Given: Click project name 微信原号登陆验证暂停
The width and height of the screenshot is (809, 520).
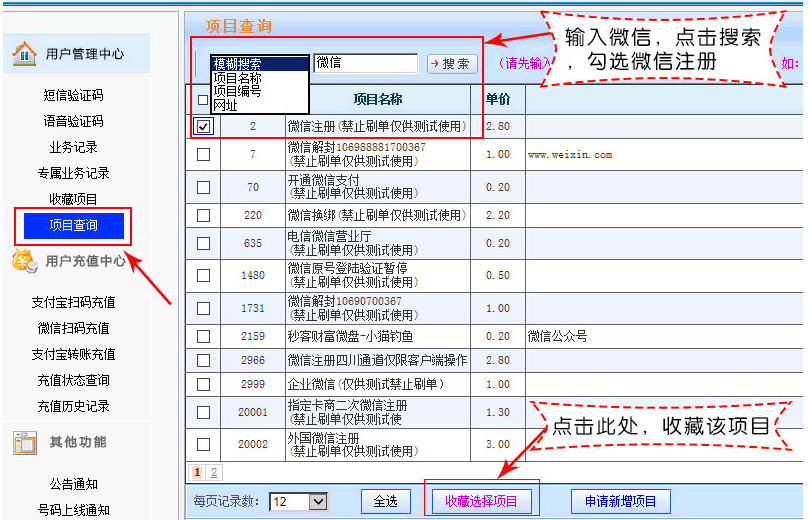Looking at the screenshot, I should [348, 268].
